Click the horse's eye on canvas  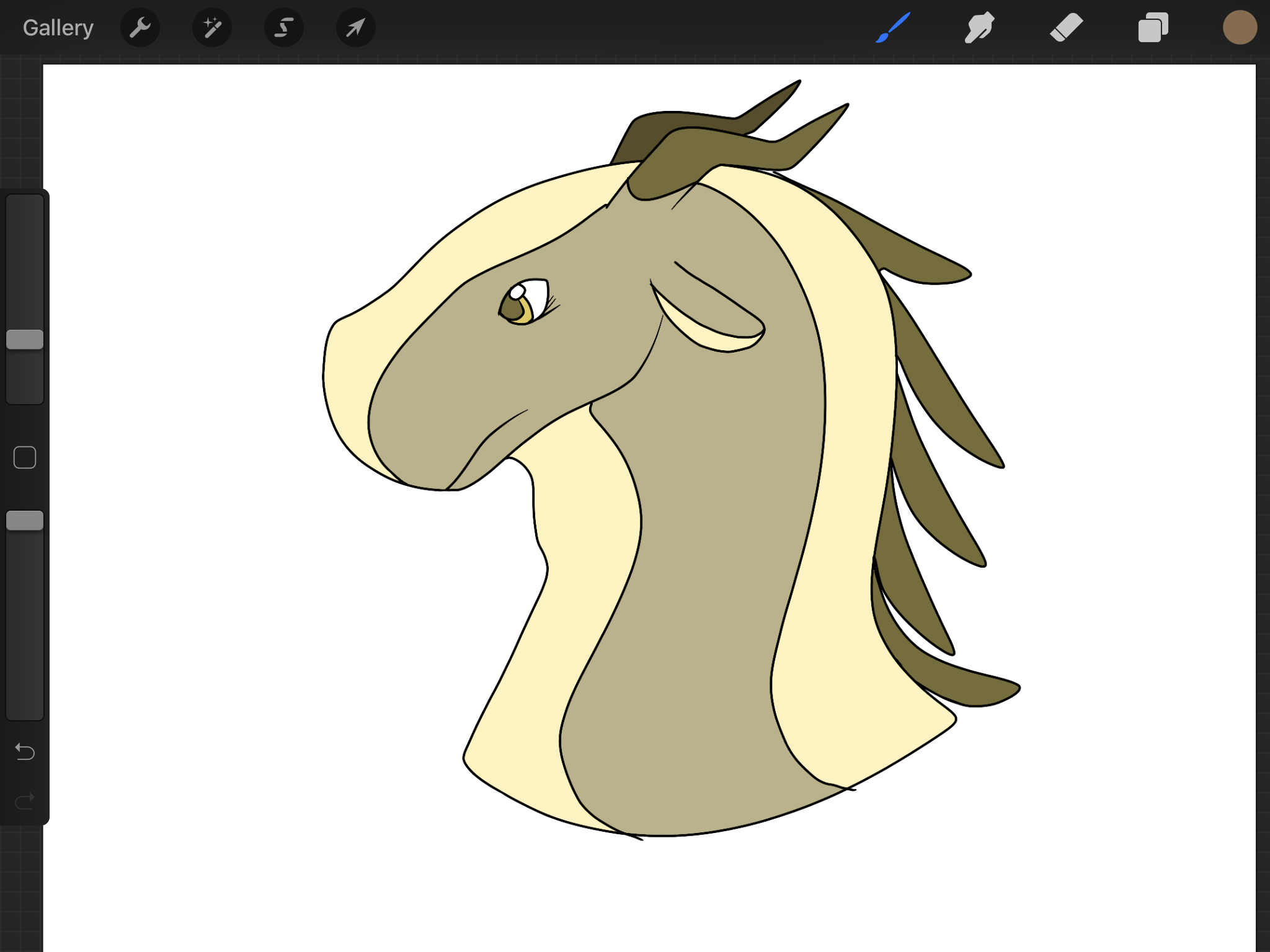[524, 302]
